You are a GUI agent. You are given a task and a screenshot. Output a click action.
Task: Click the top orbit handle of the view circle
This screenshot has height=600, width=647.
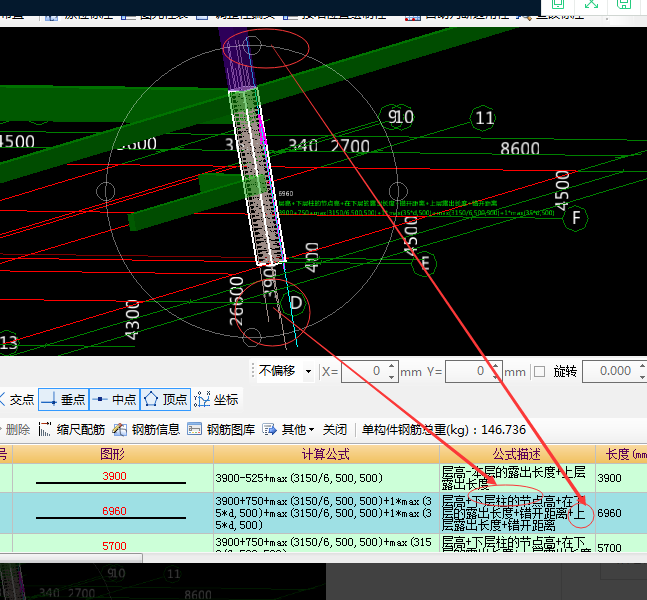pyautogui.click(x=252, y=45)
